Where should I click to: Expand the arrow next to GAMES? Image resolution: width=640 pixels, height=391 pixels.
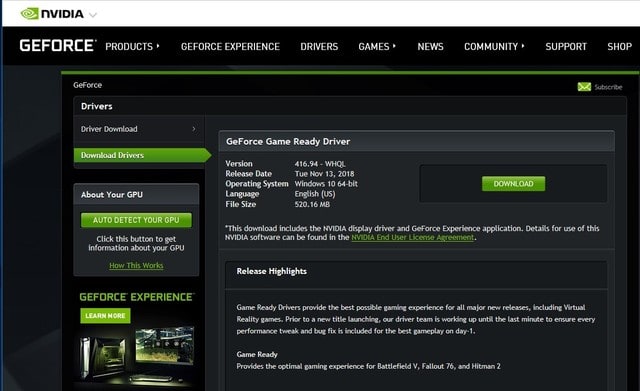coord(394,46)
